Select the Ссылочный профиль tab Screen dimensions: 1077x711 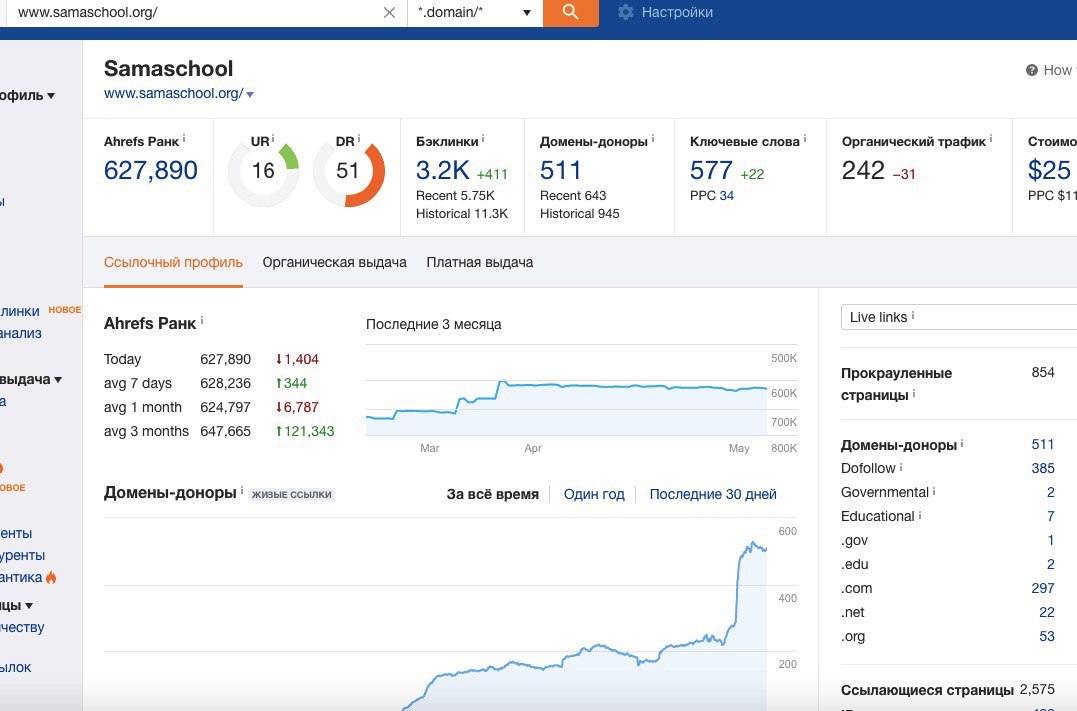(x=173, y=262)
